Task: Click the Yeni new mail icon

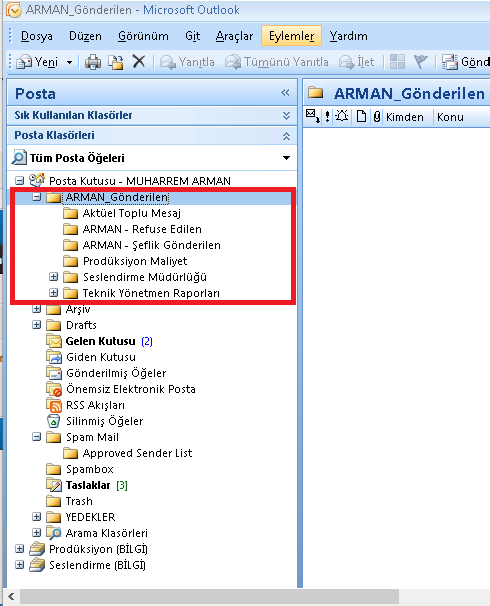Action: (x=25, y=61)
